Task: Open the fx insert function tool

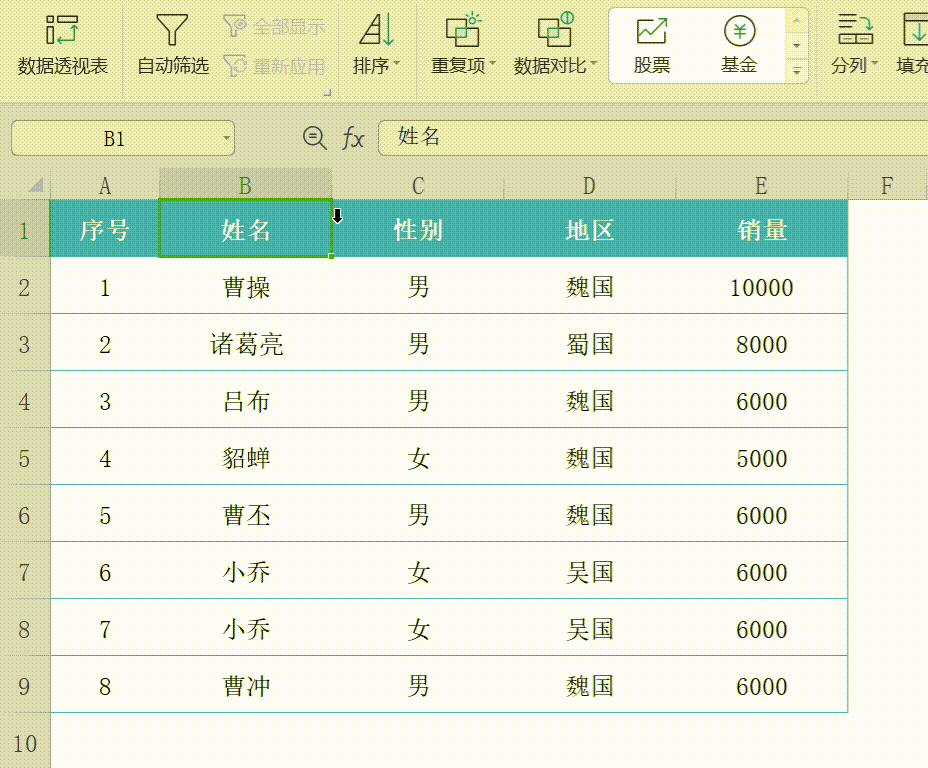Action: pos(355,138)
